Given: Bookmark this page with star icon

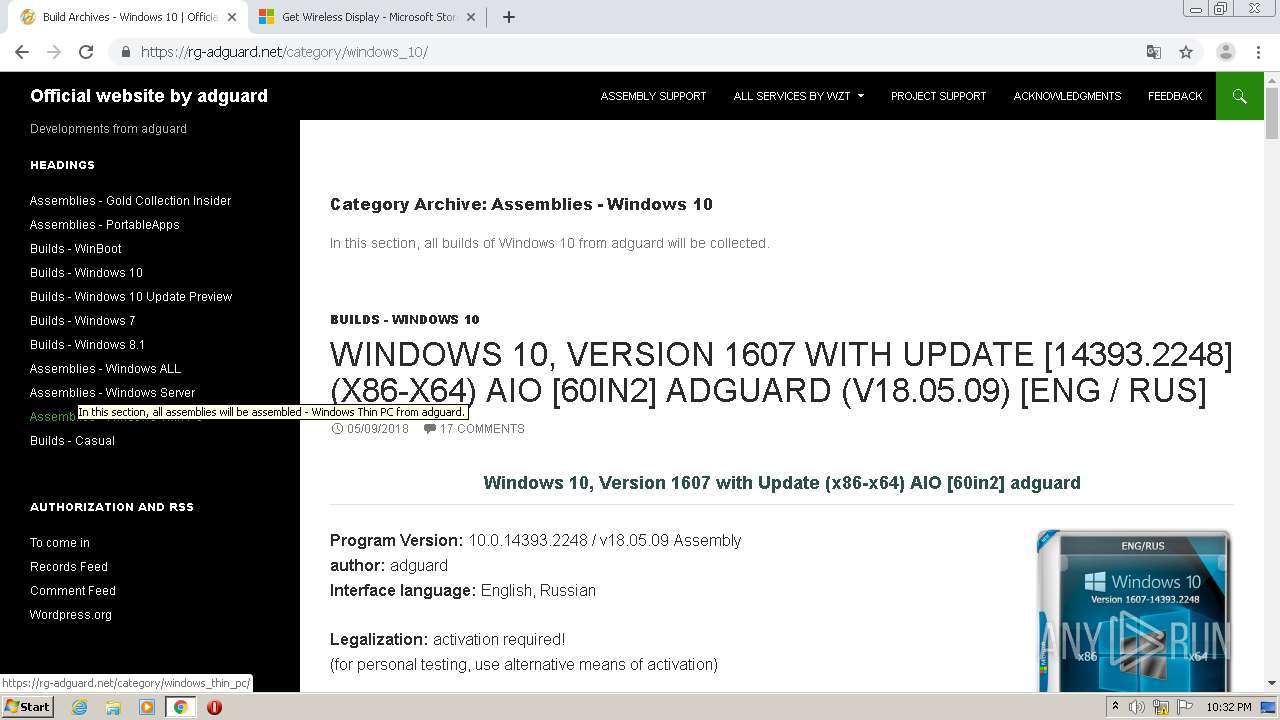Looking at the screenshot, I should (1186, 52).
